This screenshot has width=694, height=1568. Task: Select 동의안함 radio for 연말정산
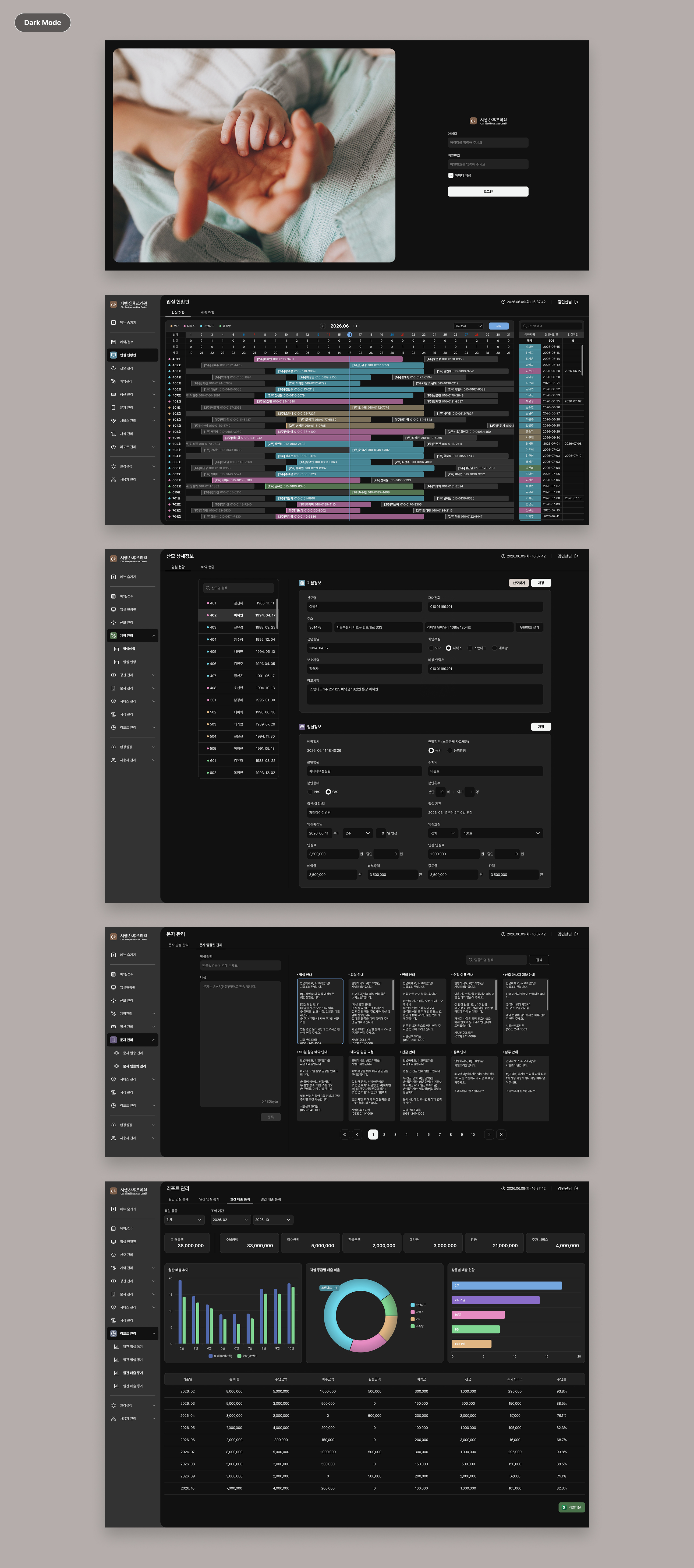coord(450,750)
